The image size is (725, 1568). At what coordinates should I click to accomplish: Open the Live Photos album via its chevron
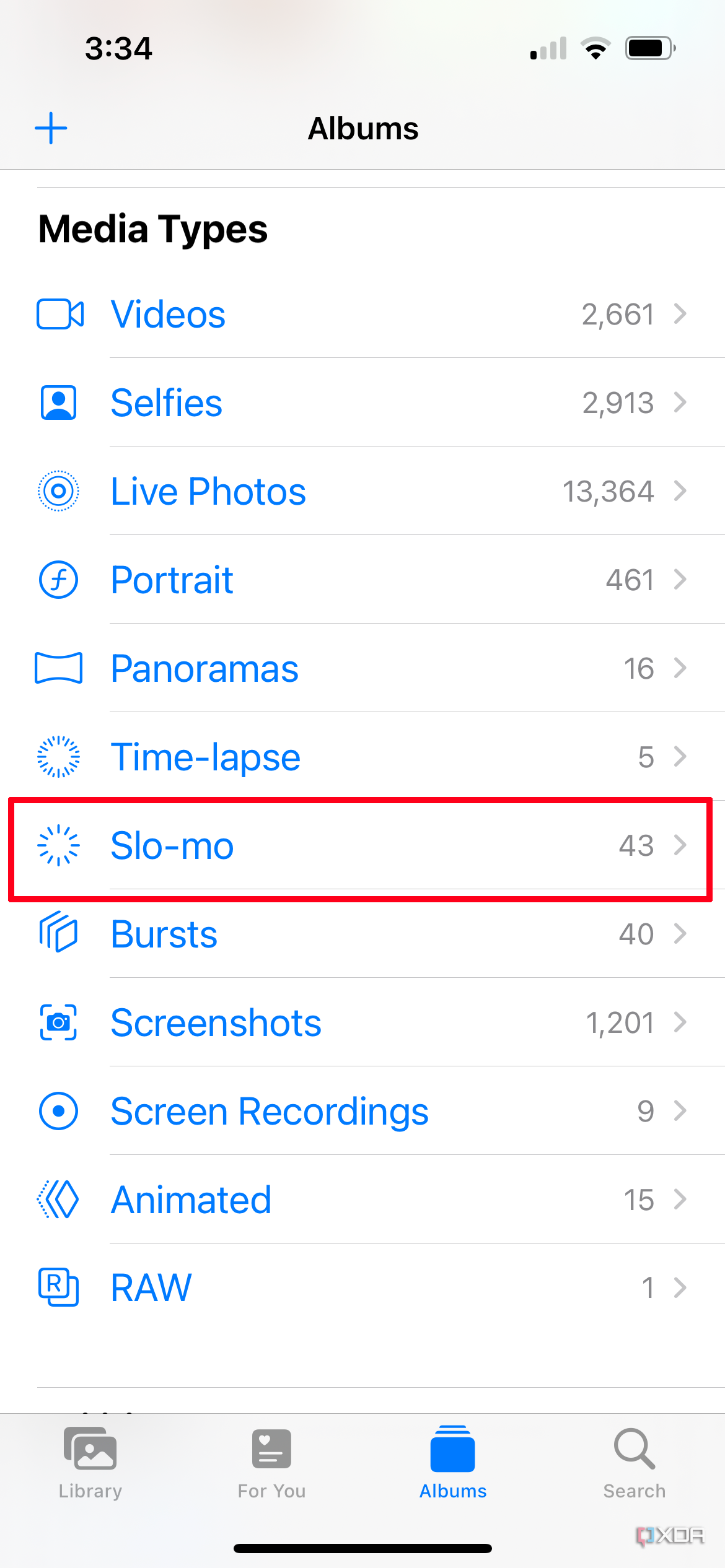coord(682,491)
